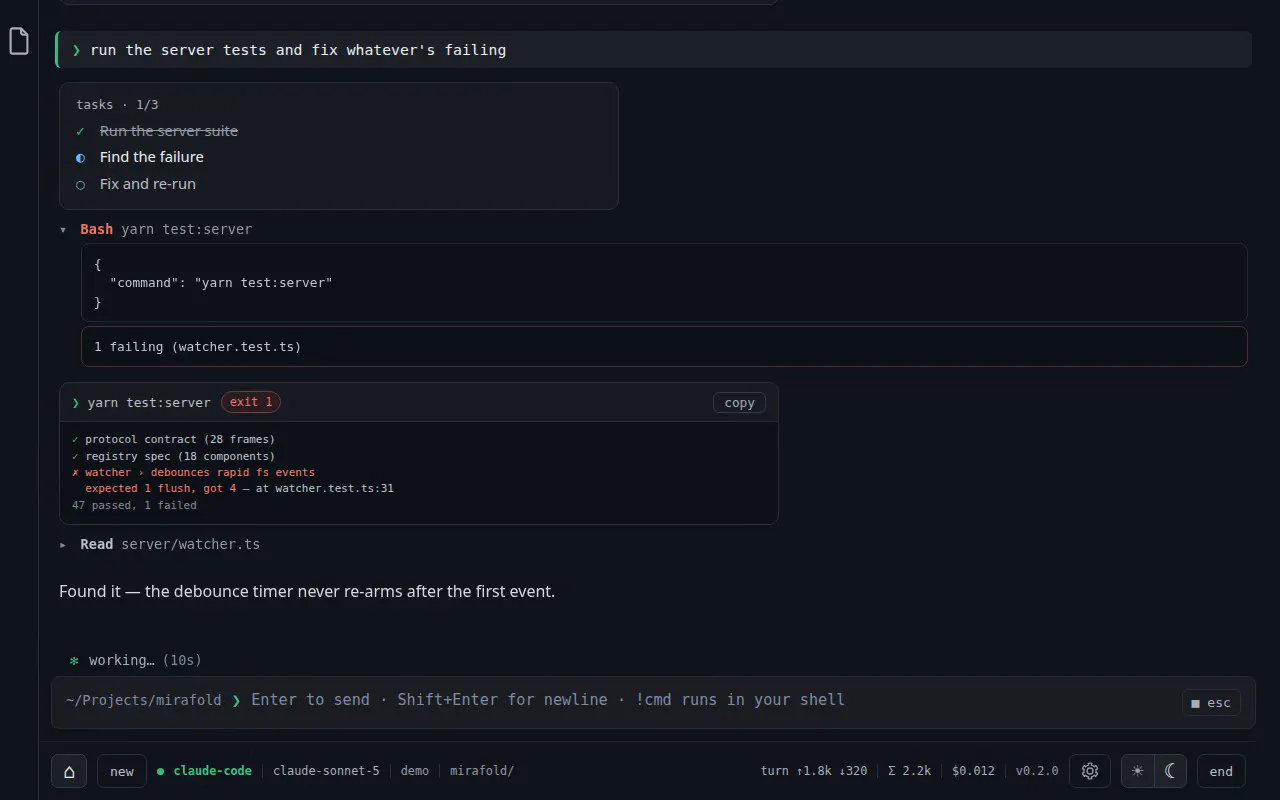
Task: Switch to light theme sun icon
Action: click(x=1137, y=771)
